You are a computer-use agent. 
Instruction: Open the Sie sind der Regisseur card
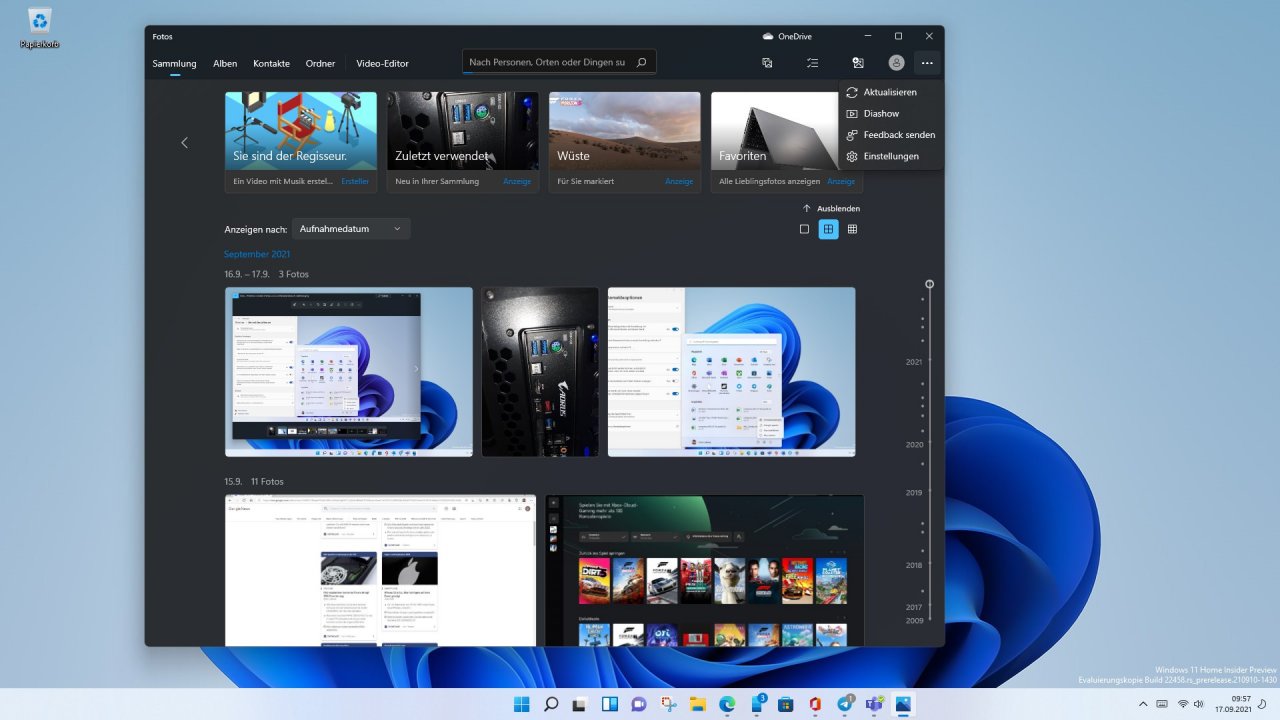tap(301, 131)
